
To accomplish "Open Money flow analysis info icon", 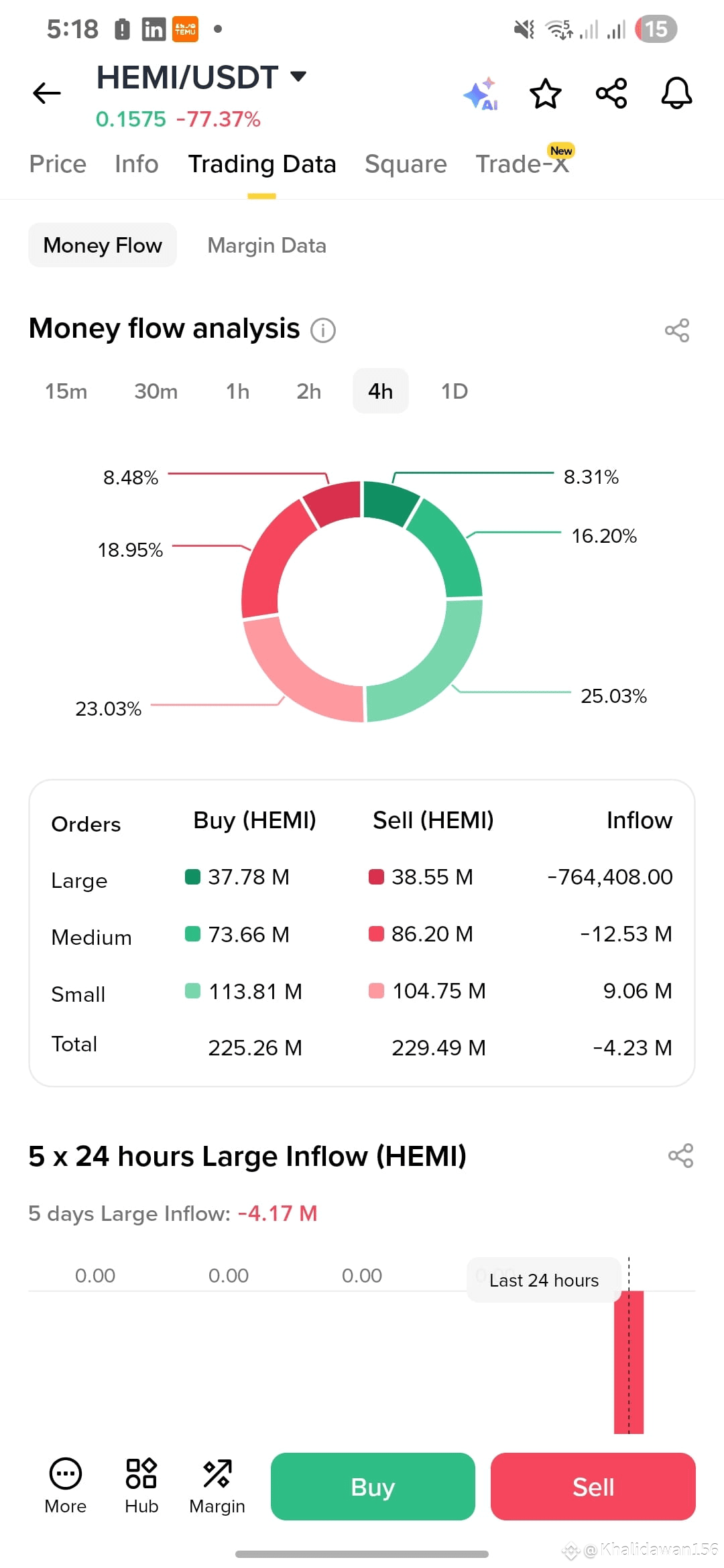I will [x=323, y=330].
